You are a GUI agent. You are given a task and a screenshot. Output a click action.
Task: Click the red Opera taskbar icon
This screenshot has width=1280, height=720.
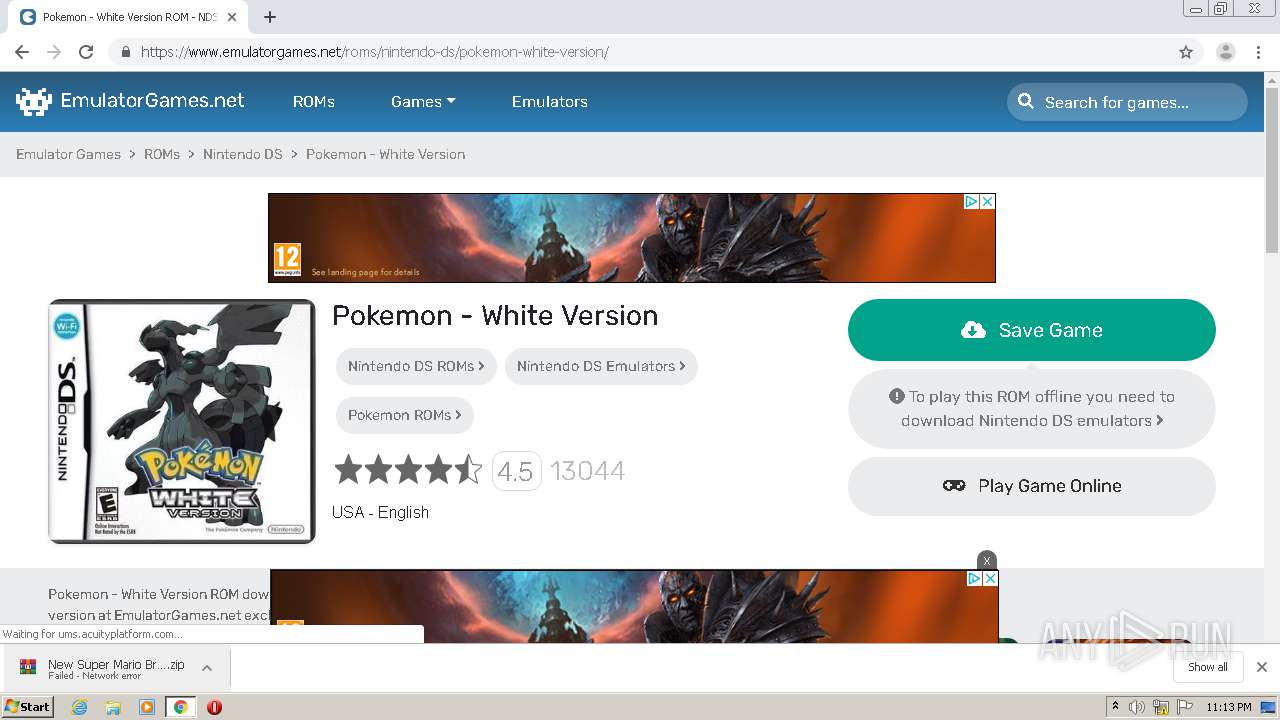[x=214, y=707]
